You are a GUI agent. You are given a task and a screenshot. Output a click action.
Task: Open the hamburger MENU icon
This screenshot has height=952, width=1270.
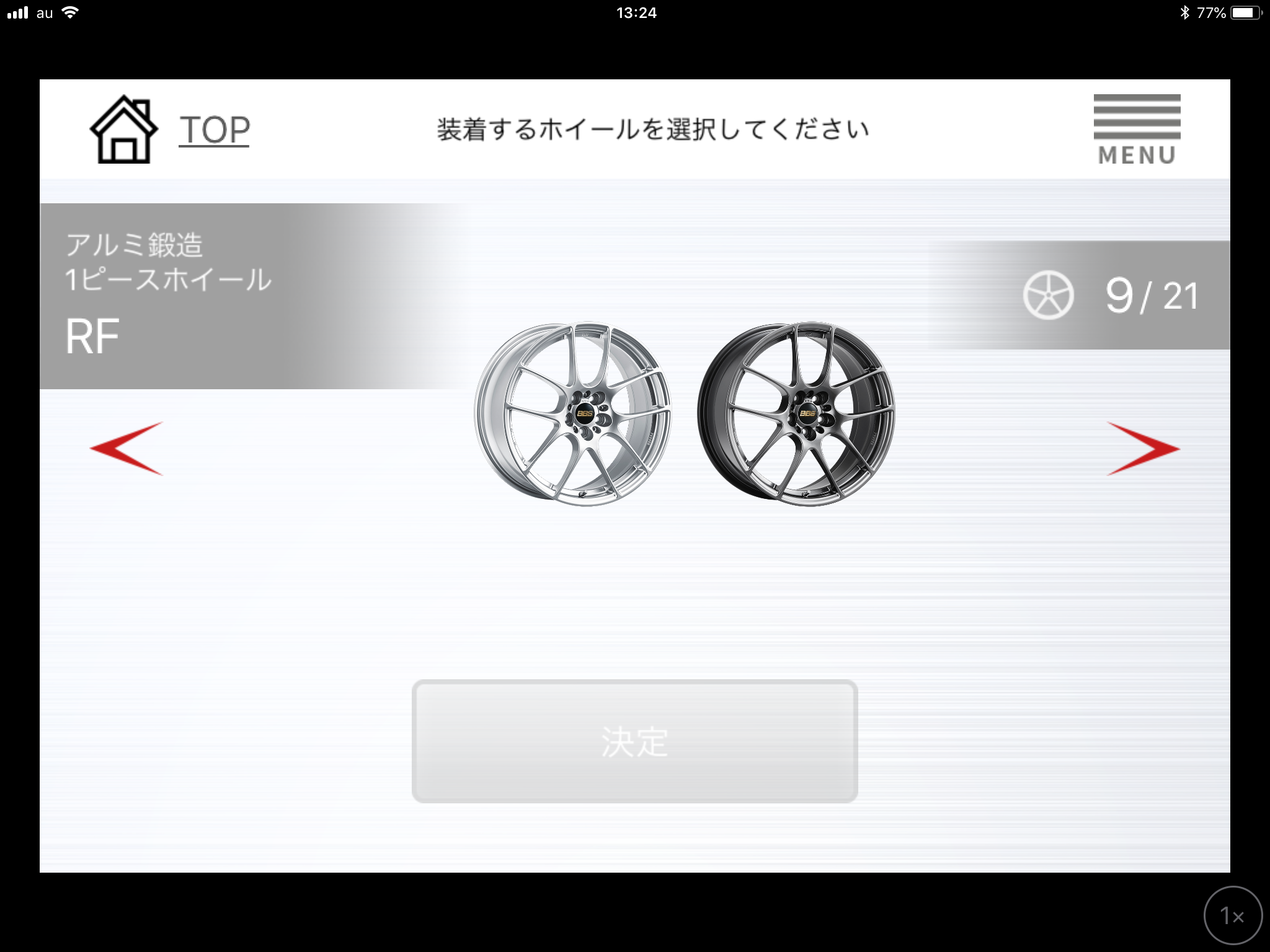[x=1137, y=117]
